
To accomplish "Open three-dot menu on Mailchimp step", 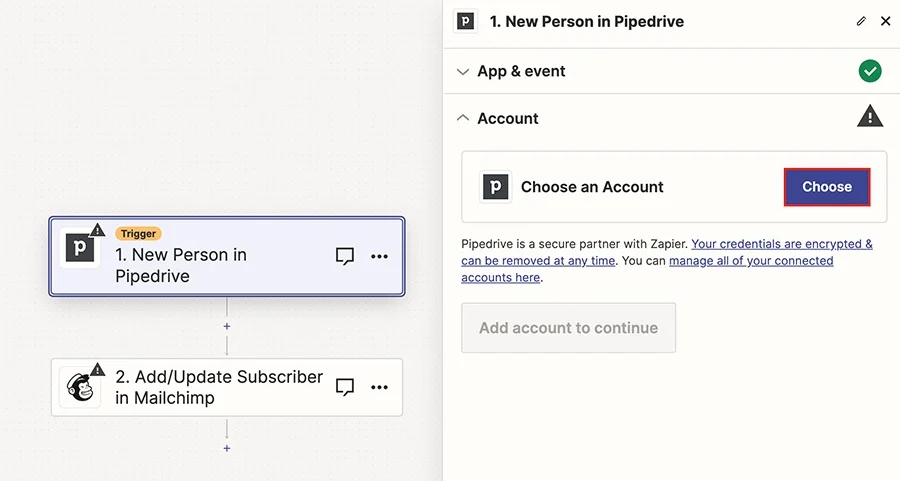I will [379, 387].
